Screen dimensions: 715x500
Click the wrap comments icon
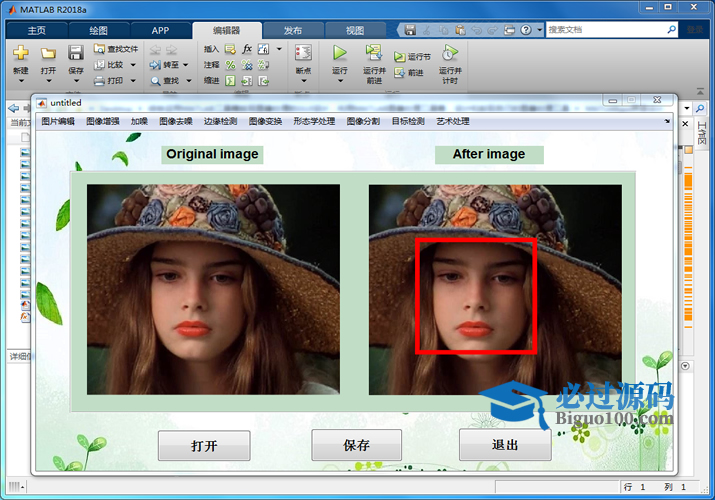click(x=263, y=65)
